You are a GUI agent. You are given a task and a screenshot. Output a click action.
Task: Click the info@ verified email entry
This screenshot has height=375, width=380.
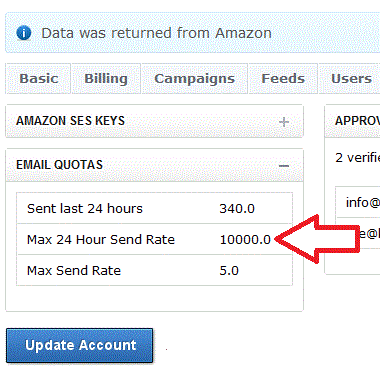click(363, 202)
